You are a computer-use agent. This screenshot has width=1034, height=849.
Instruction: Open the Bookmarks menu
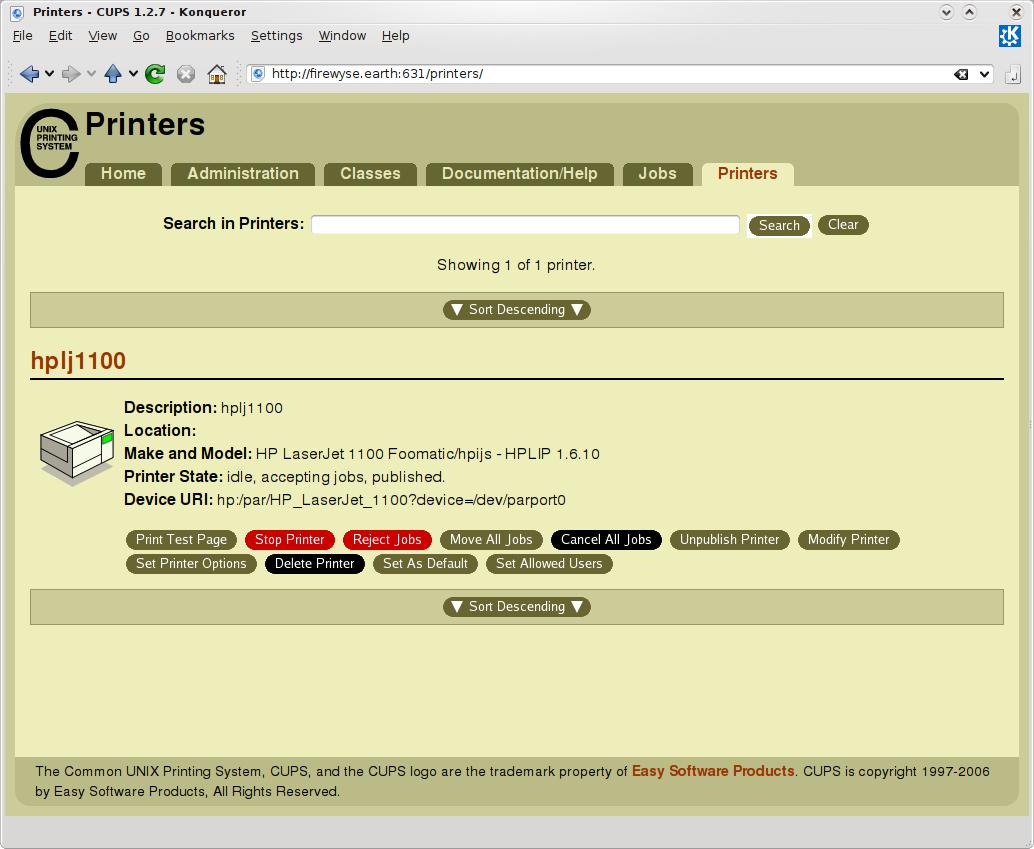tap(200, 36)
